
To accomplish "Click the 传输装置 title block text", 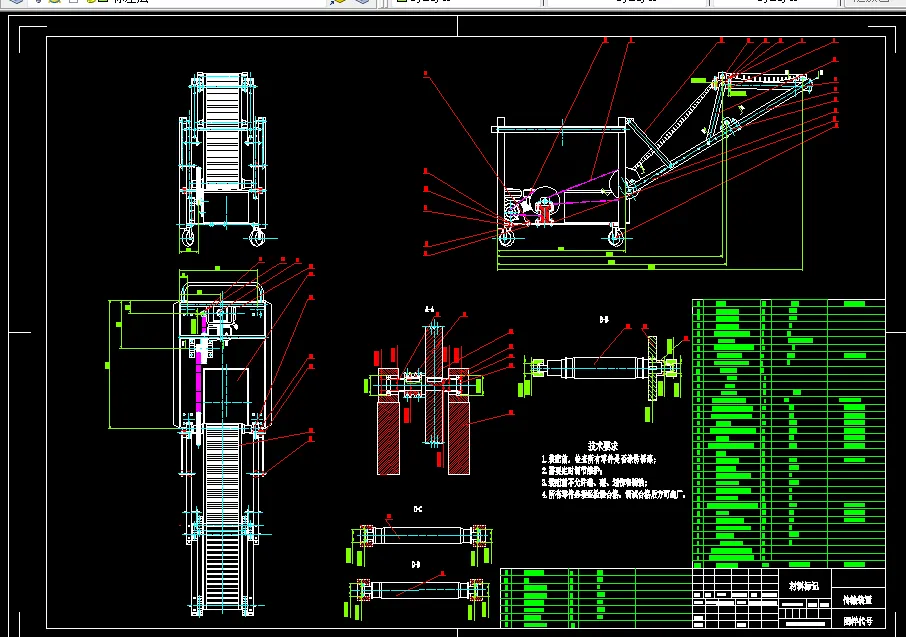I will [x=857, y=600].
